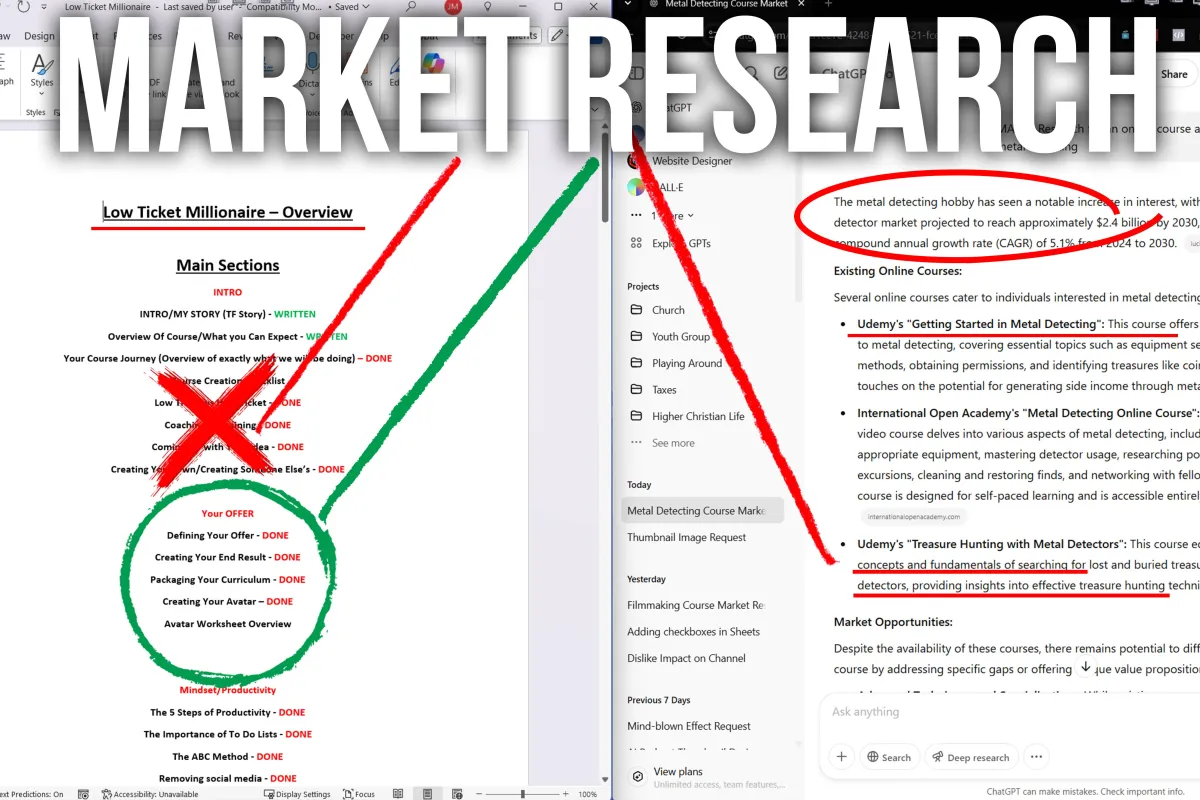The width and height of the screenshot is (1200, 800).
Task: Click the Main Sections heading in Word
Action: coord(228,265)
